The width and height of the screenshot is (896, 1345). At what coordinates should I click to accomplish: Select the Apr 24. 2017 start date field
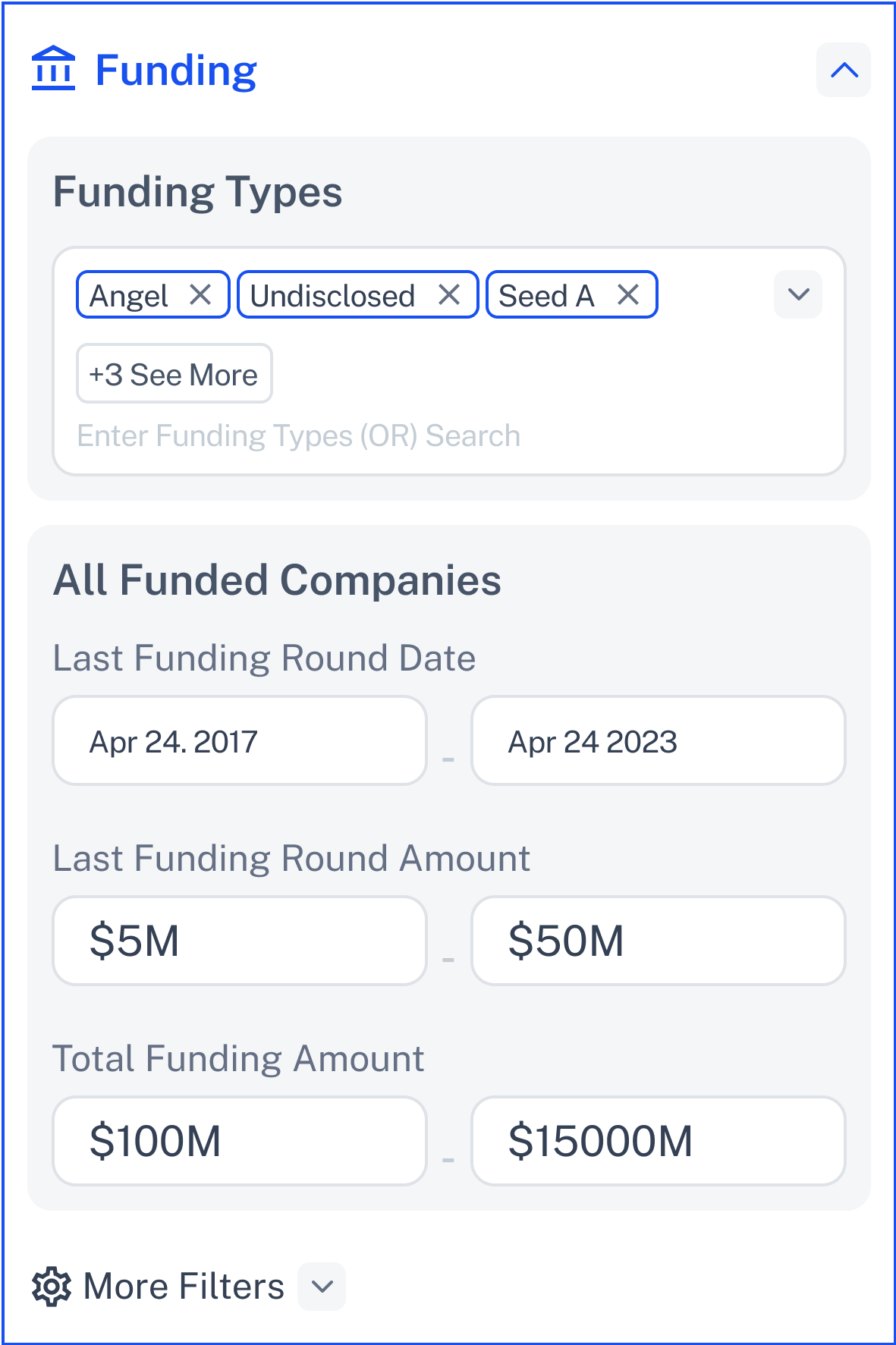tap(240, 741)
